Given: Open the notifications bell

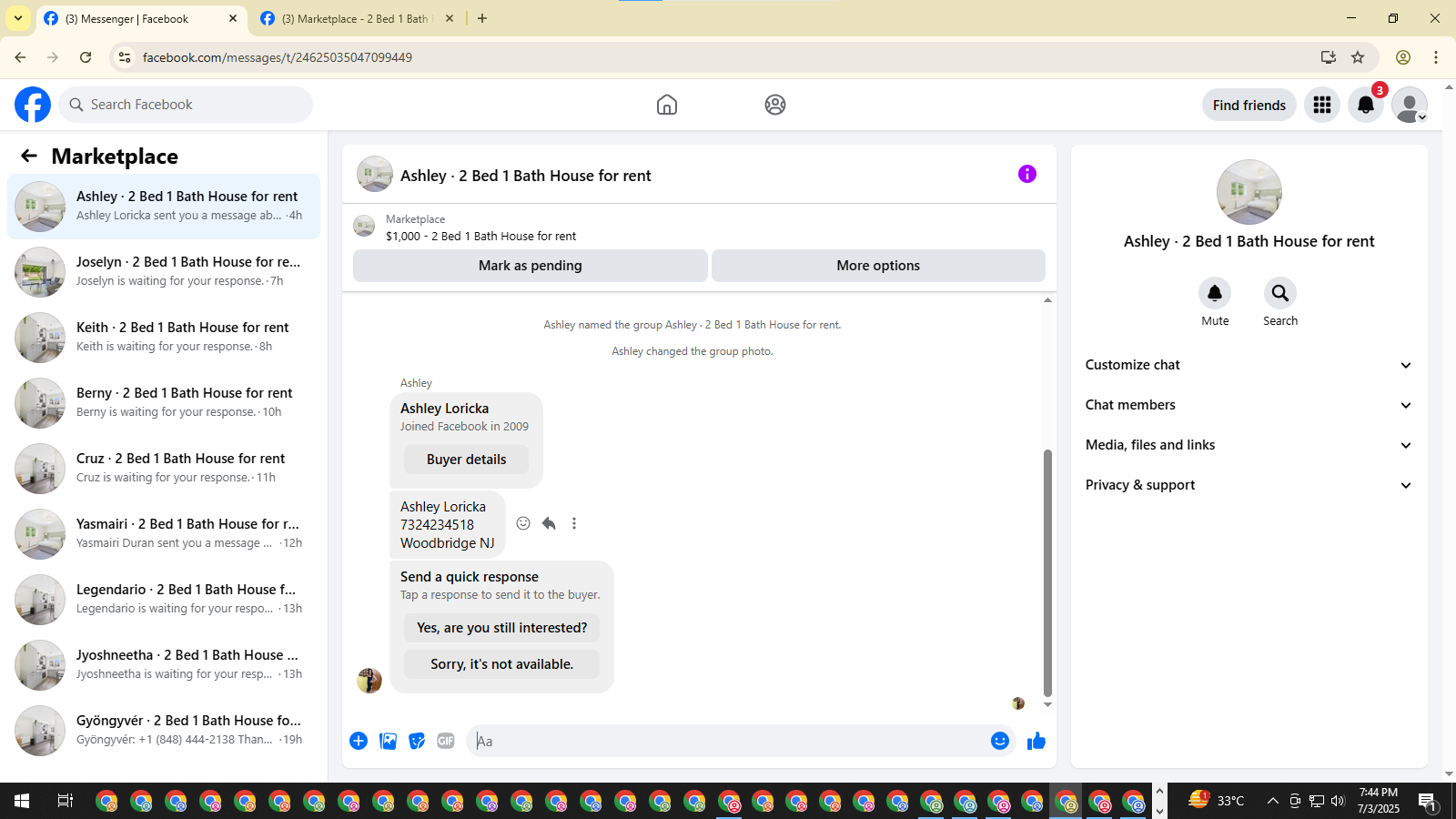Looking at the screenshot, I should pos(1366,105).
